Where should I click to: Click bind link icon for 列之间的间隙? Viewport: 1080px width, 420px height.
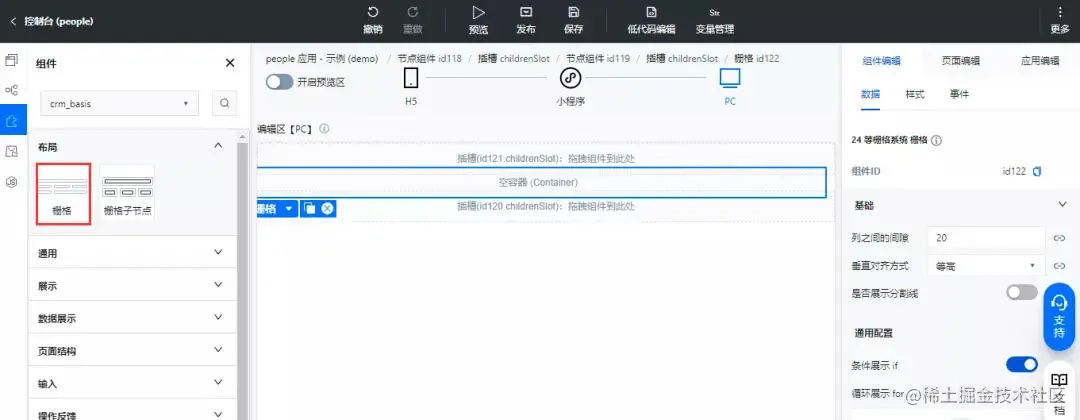[1059, 238]
